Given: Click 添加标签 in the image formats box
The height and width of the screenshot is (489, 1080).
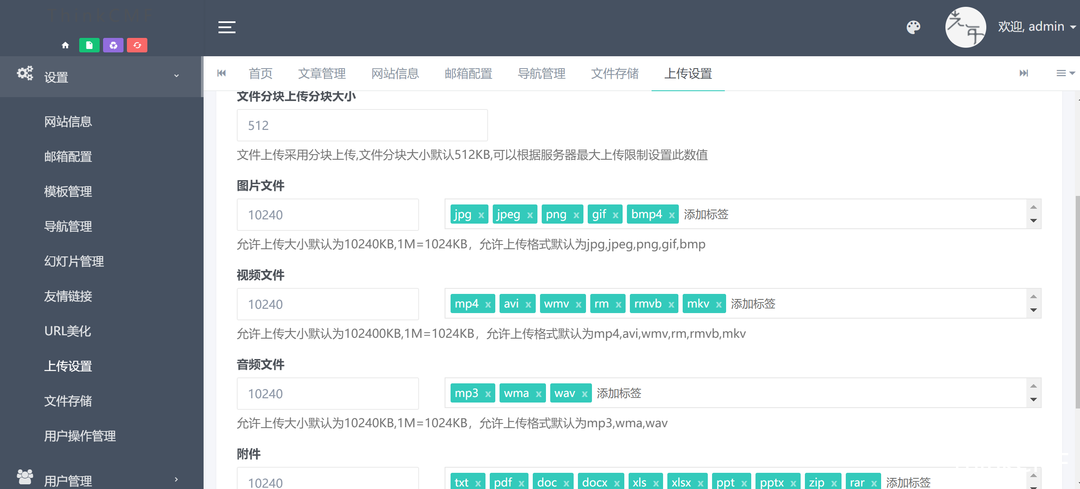Looking at the screenshot, I should pyautogui.click(x=706, y=214).
